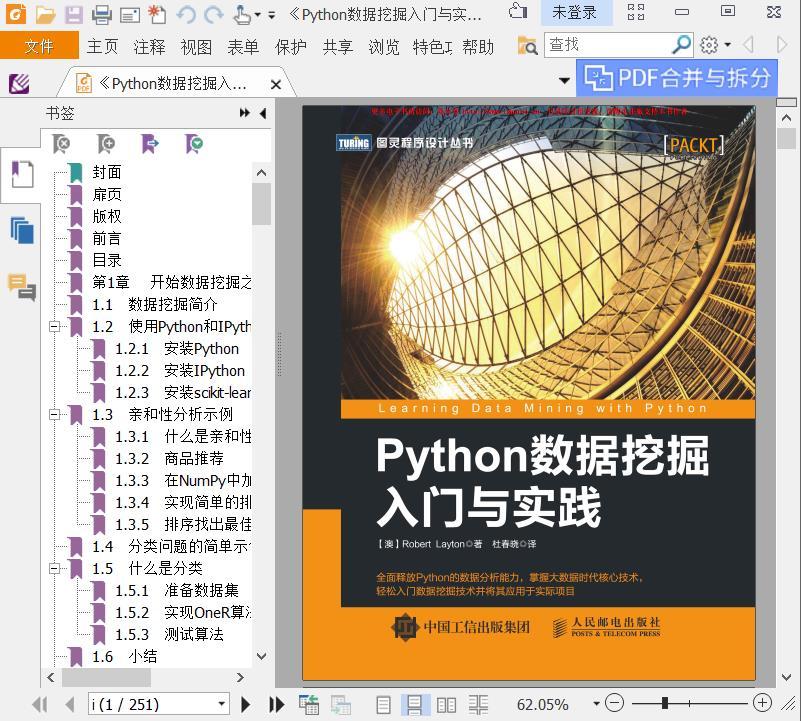801x721 pixels.
Task: Go to the next page
Action: pos(246,705)
